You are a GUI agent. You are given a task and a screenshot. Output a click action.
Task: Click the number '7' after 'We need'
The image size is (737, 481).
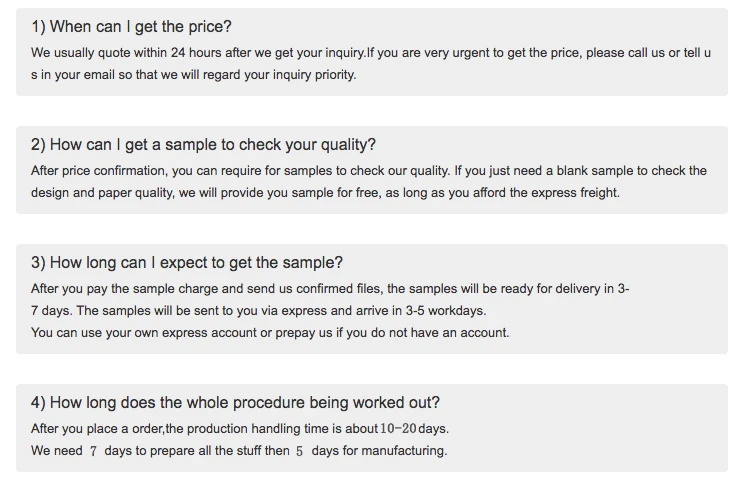(93, 451)
